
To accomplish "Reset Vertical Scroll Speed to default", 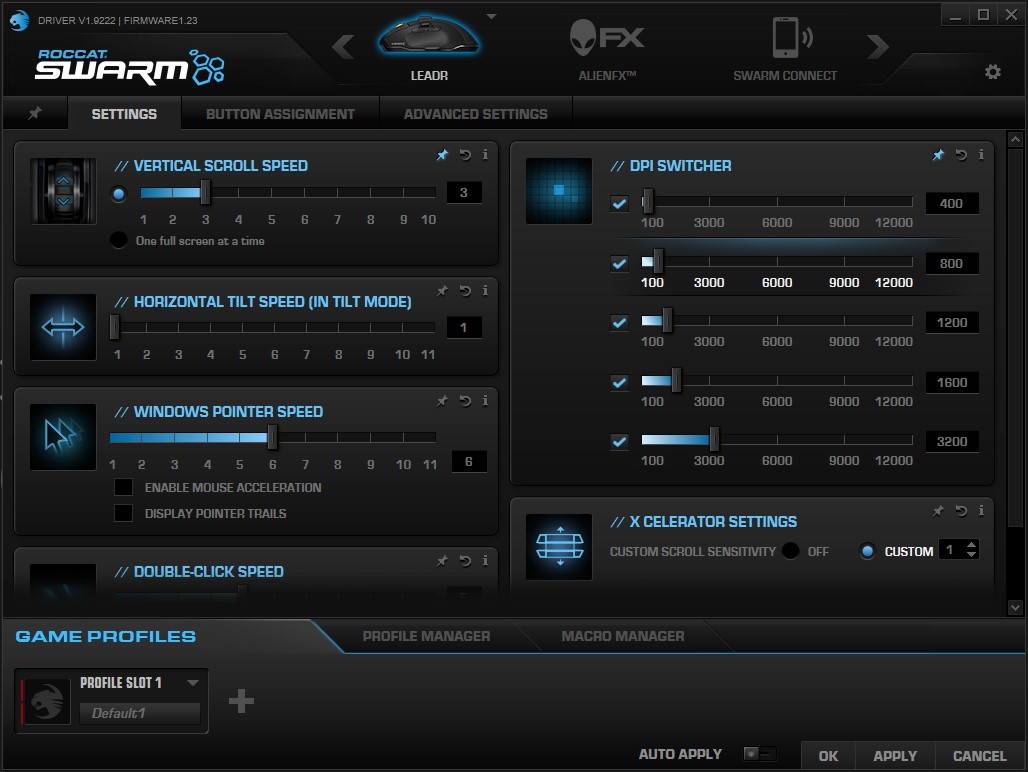I will tap(465, 155).
